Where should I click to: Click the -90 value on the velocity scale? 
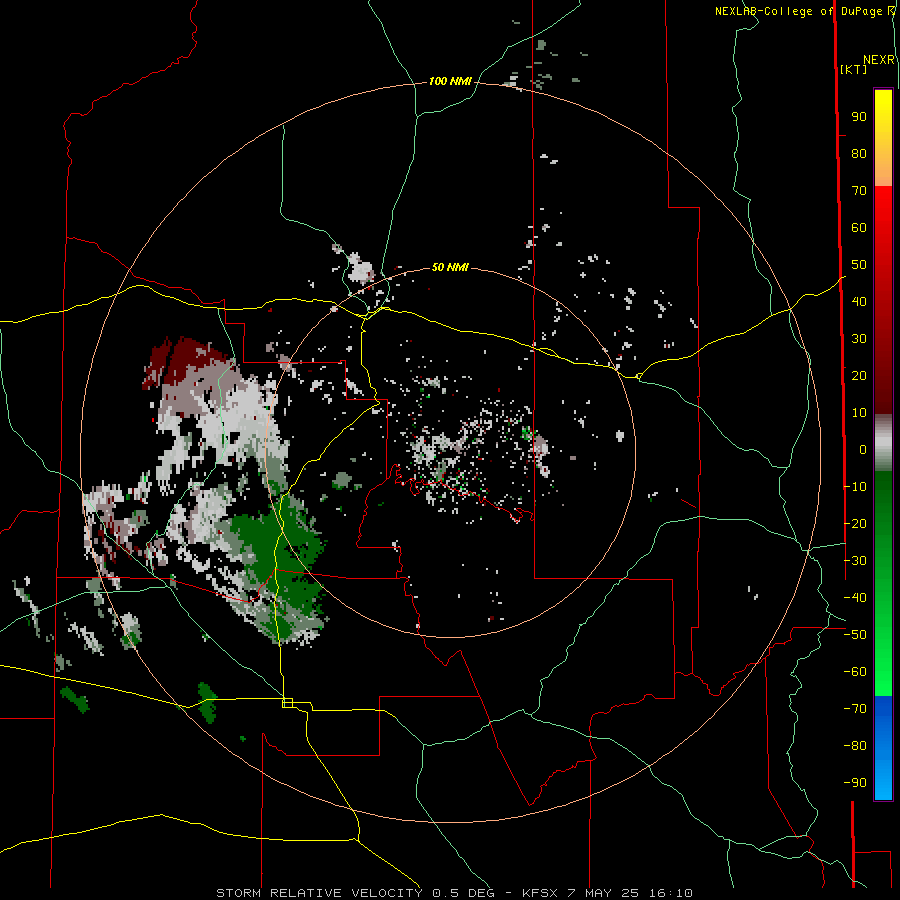tap(855, 782)
